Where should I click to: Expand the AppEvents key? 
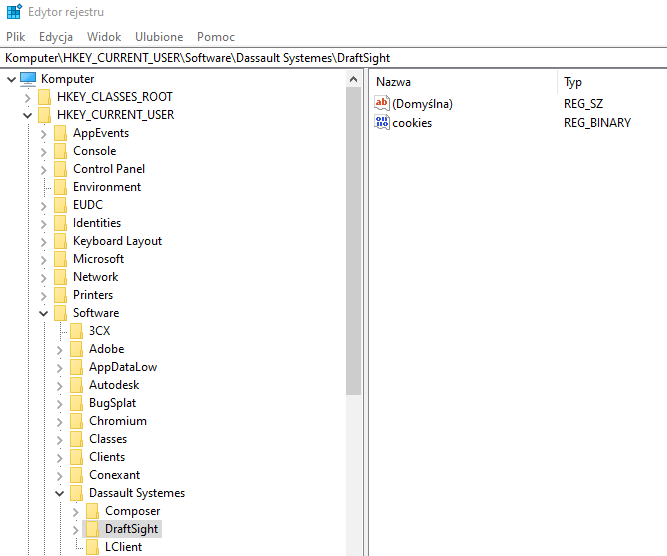[x=43, y=134]
